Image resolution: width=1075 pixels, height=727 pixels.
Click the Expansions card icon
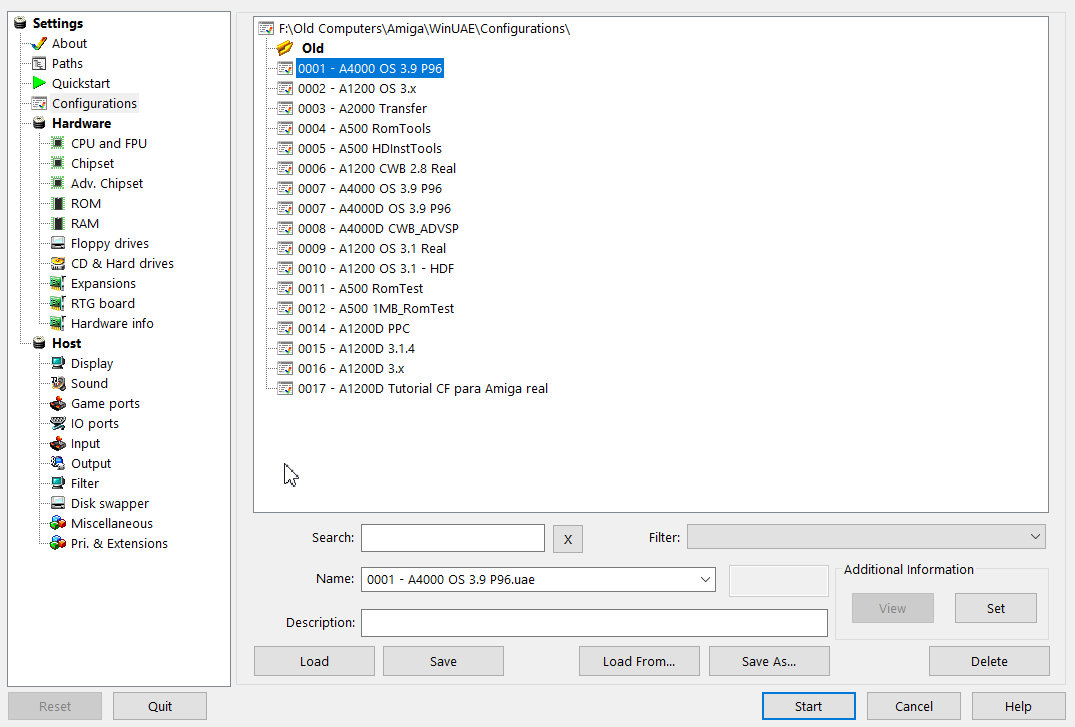tap(58, 283)
